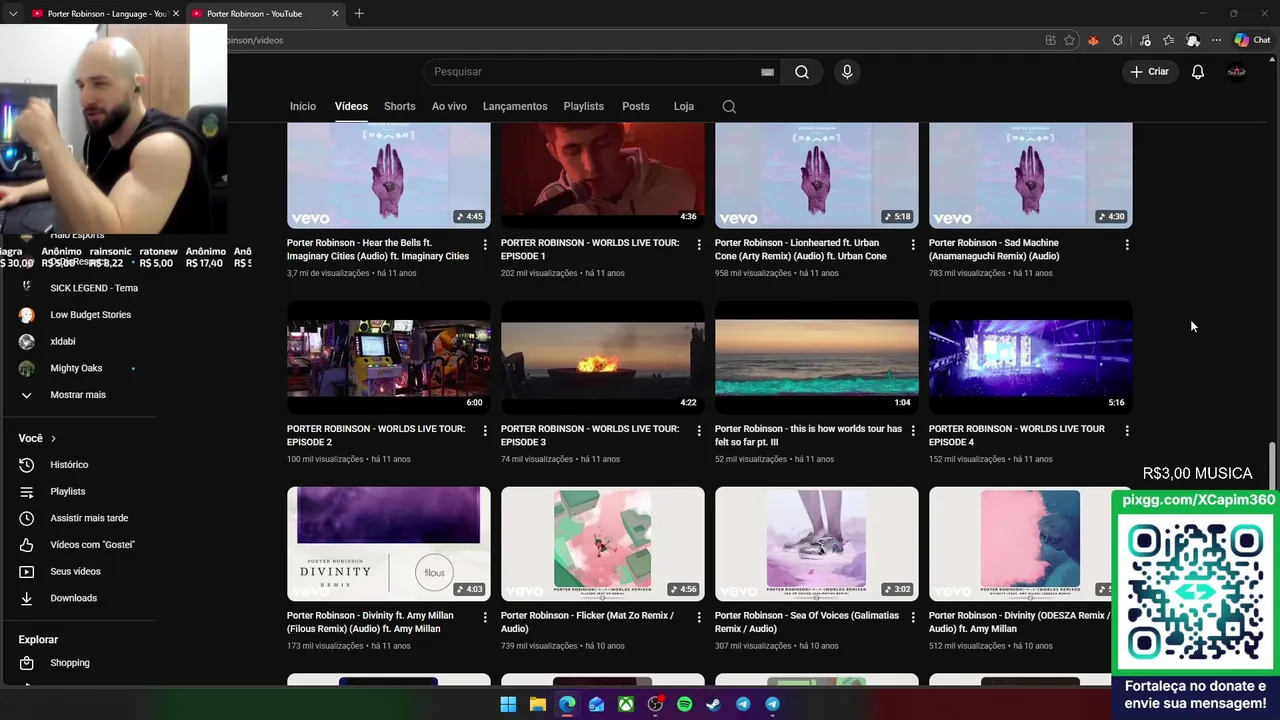
Task: Open the Low Budget Stories channel
Action: (90, 315)
